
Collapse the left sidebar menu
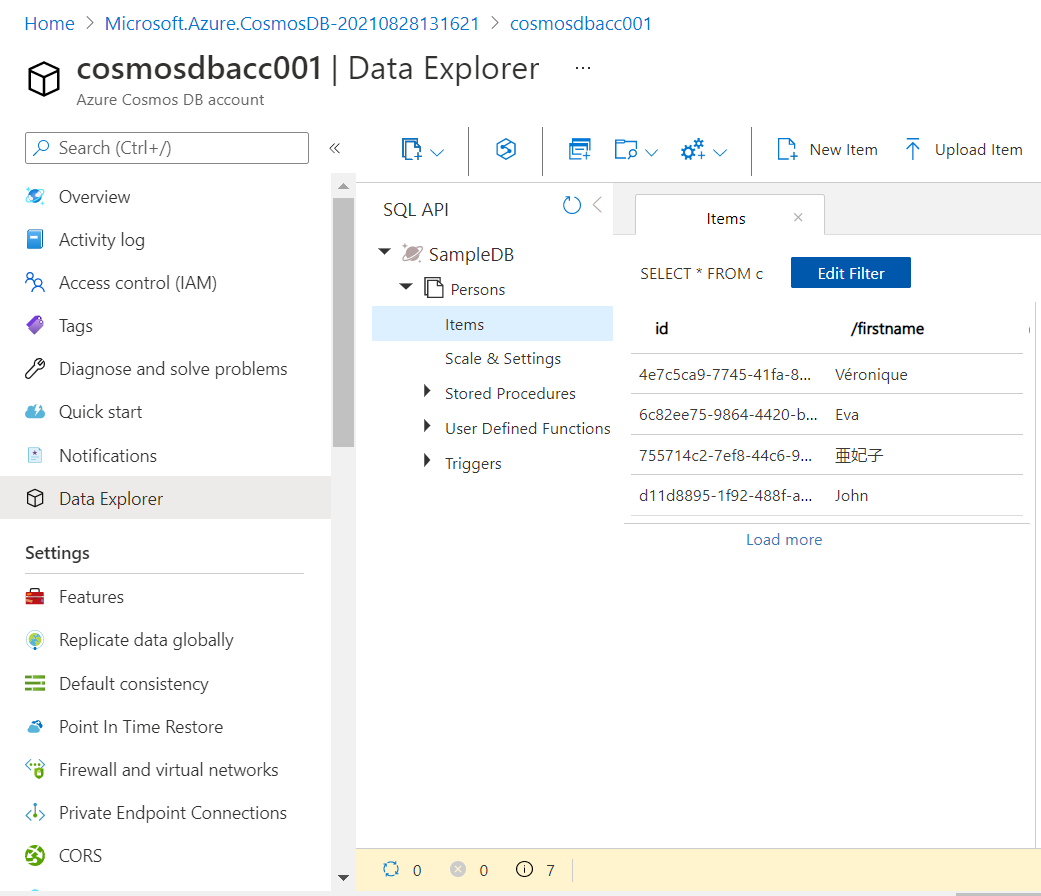[335, 148]
